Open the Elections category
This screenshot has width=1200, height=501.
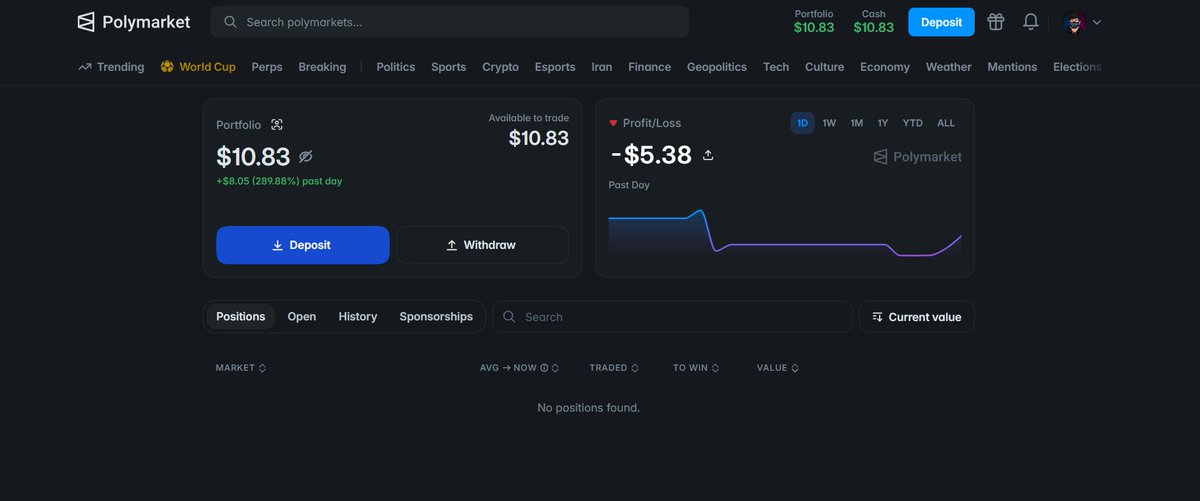pos(1077,67)
